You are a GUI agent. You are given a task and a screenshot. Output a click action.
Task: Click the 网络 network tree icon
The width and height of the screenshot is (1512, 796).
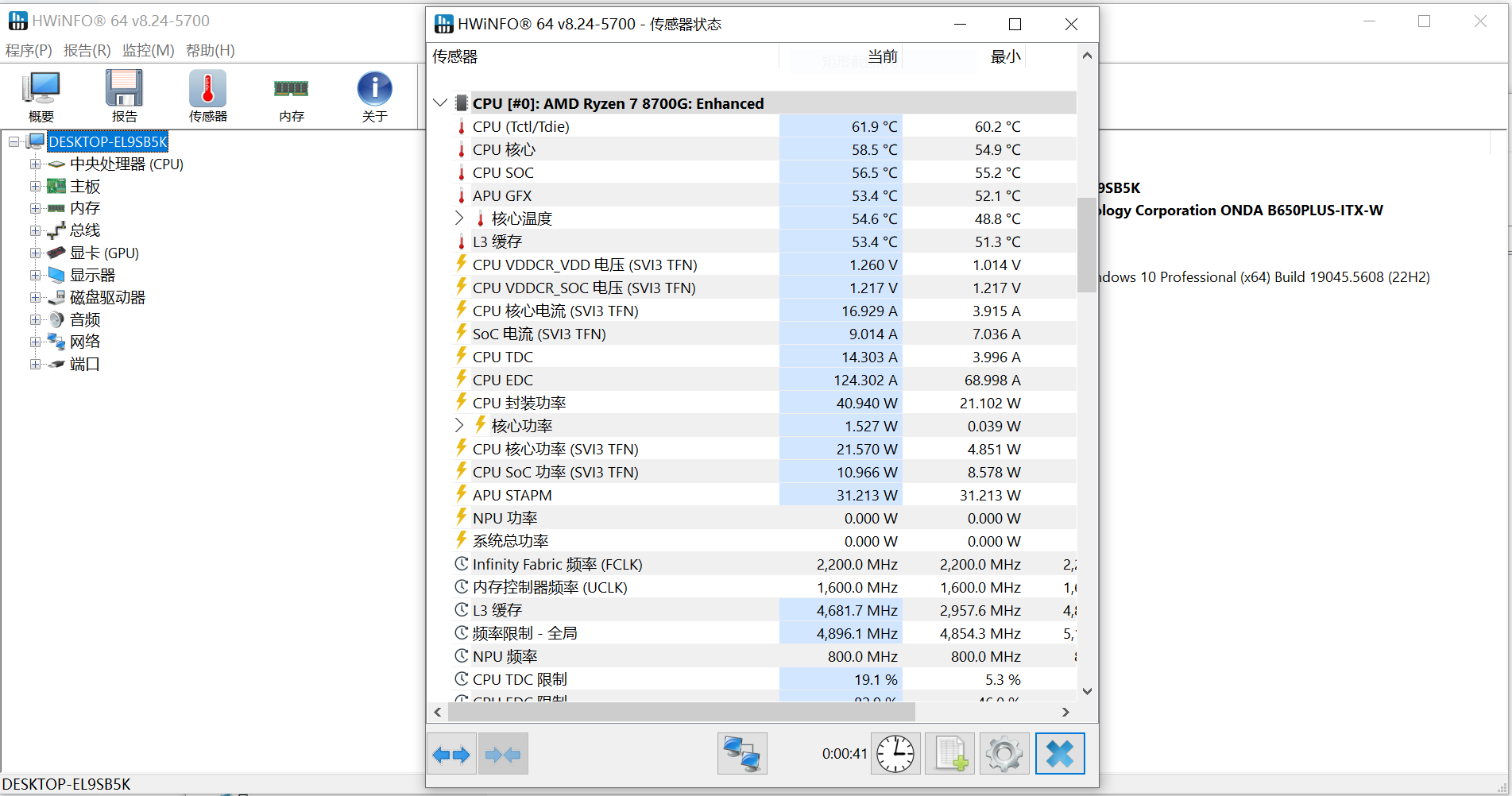56,342
